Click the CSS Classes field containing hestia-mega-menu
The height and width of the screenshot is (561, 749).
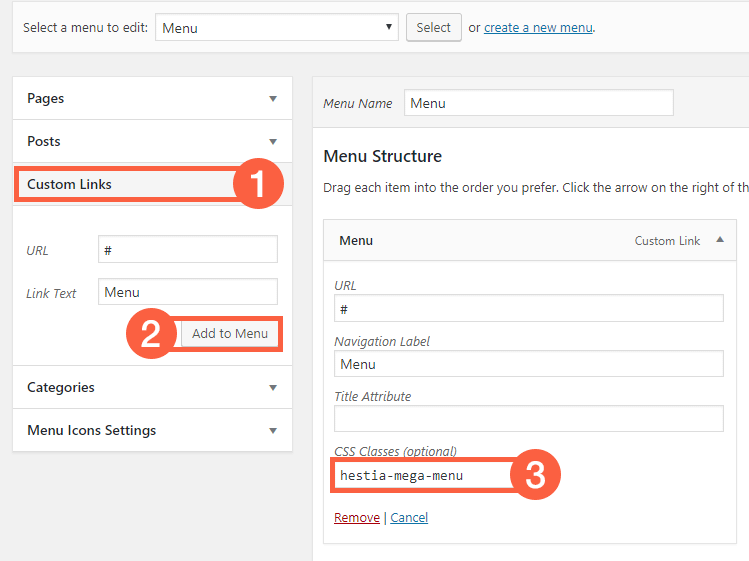(420, 475)
